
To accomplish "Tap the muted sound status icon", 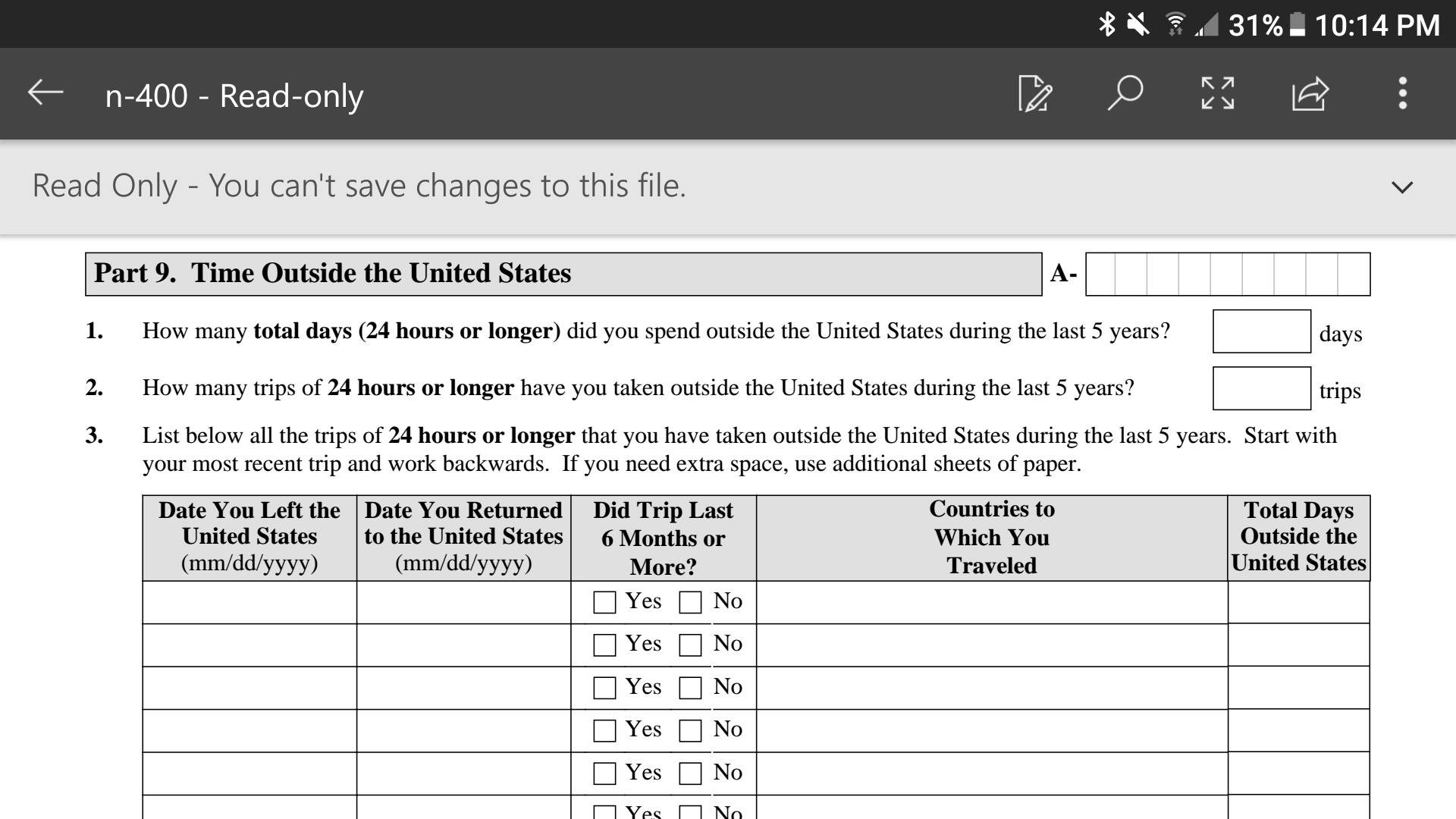I will [1137, 25].
